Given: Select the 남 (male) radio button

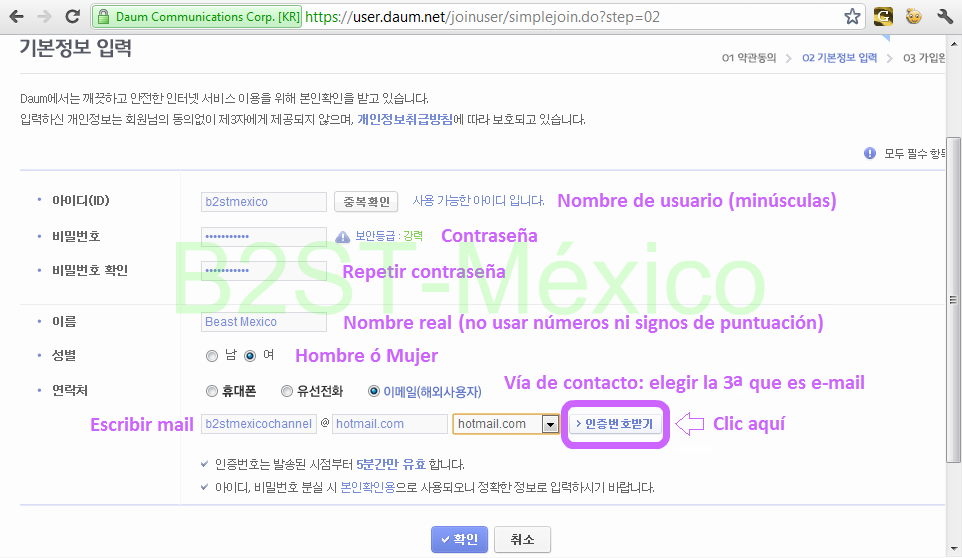Looking at the screenshot, I should tap(212, 356).
